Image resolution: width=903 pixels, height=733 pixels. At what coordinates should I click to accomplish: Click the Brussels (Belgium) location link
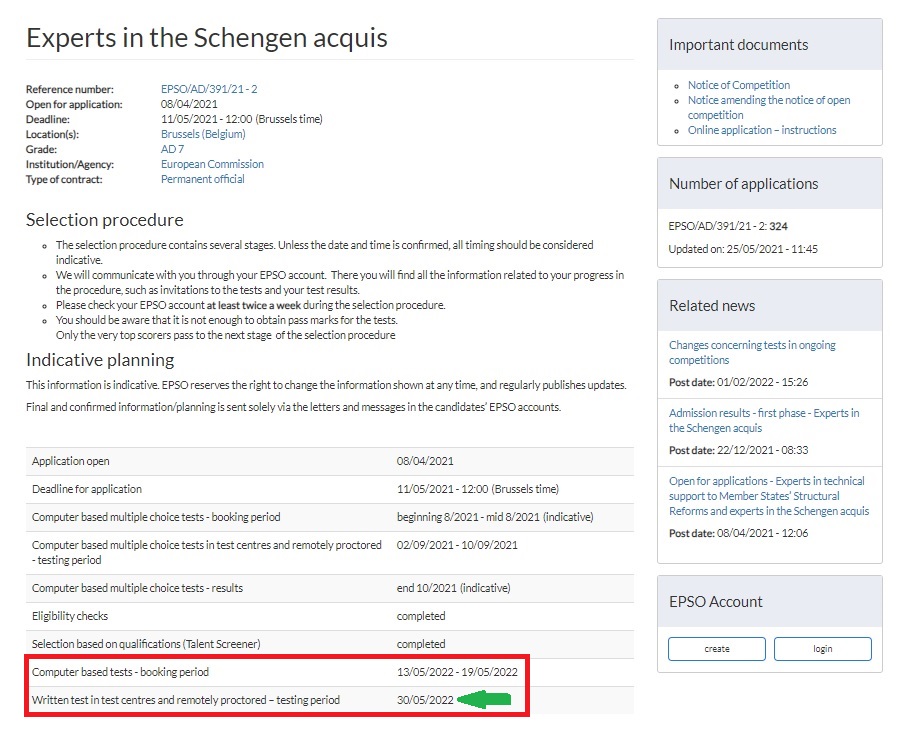coord(203,135)
